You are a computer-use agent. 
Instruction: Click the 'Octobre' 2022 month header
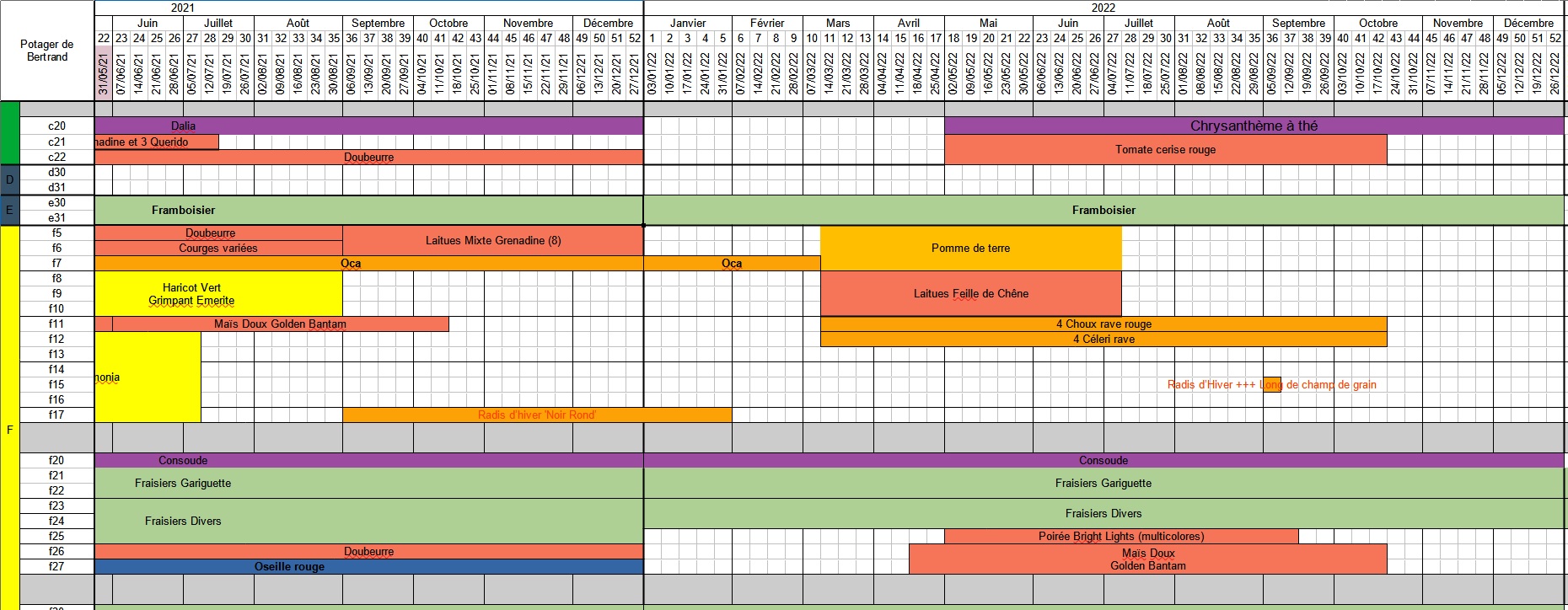click(1378, 23)
